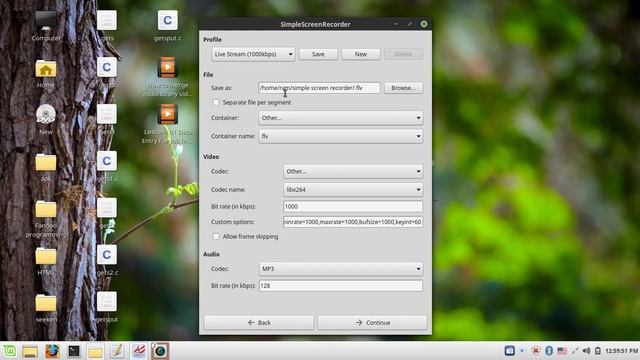Switch to SimpleScreenRecorder taskbar item

point(160,351)
